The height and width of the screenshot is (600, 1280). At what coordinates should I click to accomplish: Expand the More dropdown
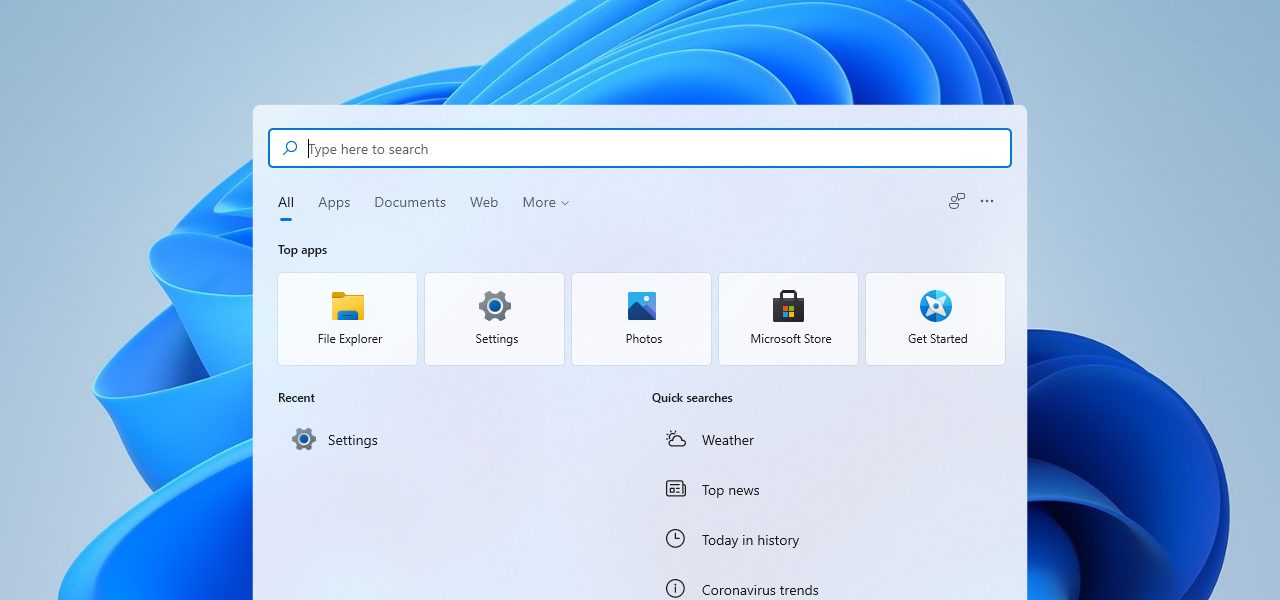coord(546,202)
